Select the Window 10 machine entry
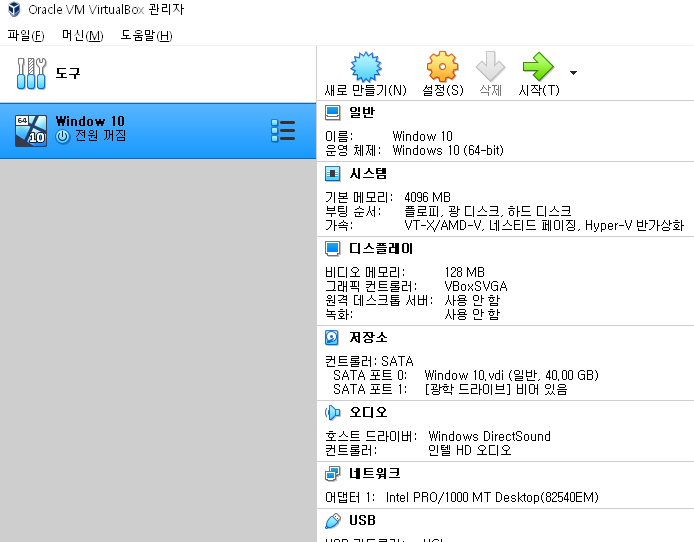Image resolution: width=694 pixels, height=542 pixels. (x=158, y=131)
